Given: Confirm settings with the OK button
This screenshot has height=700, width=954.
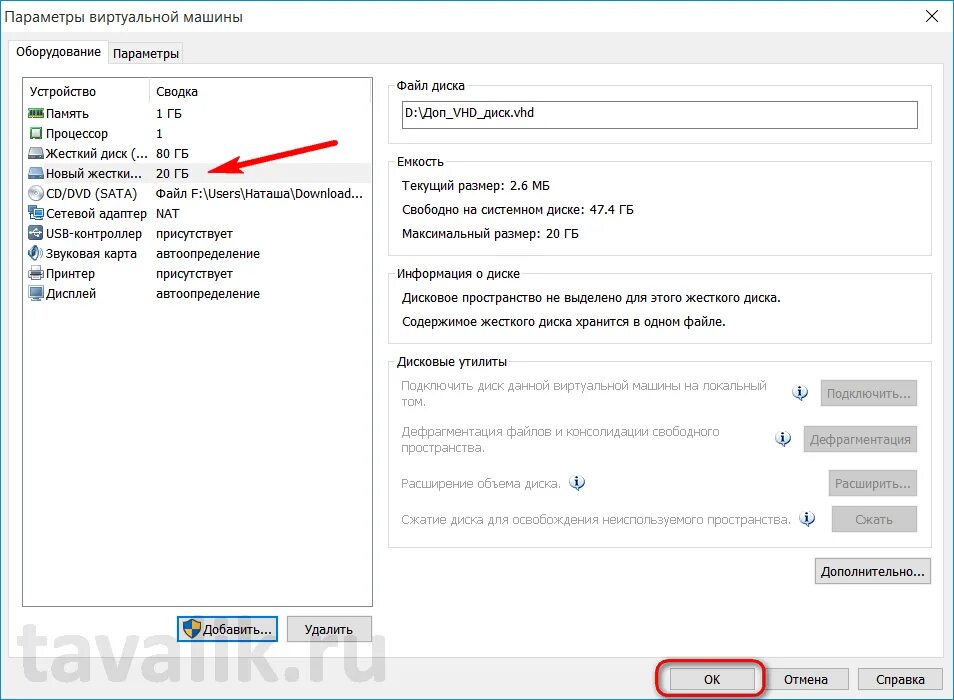Looking at the screenshot, I should pyautogui.click(x=711, y=679).
